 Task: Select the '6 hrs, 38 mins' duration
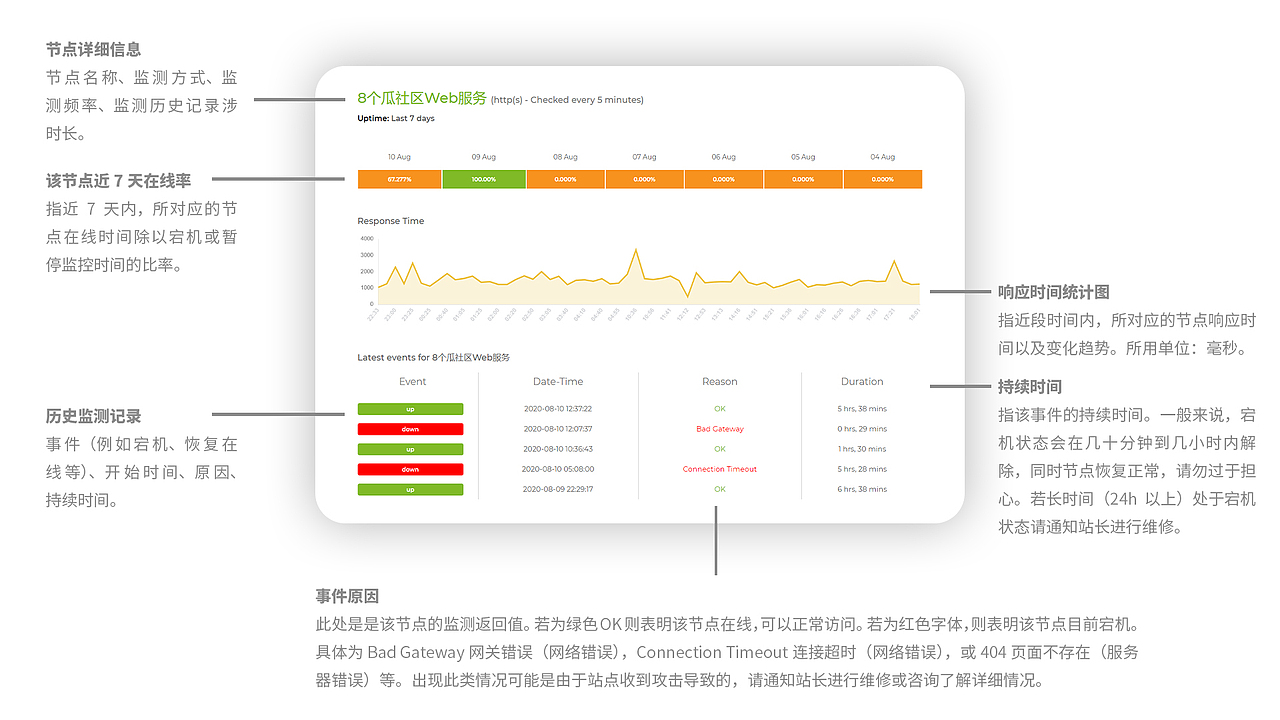coord(862,489)
